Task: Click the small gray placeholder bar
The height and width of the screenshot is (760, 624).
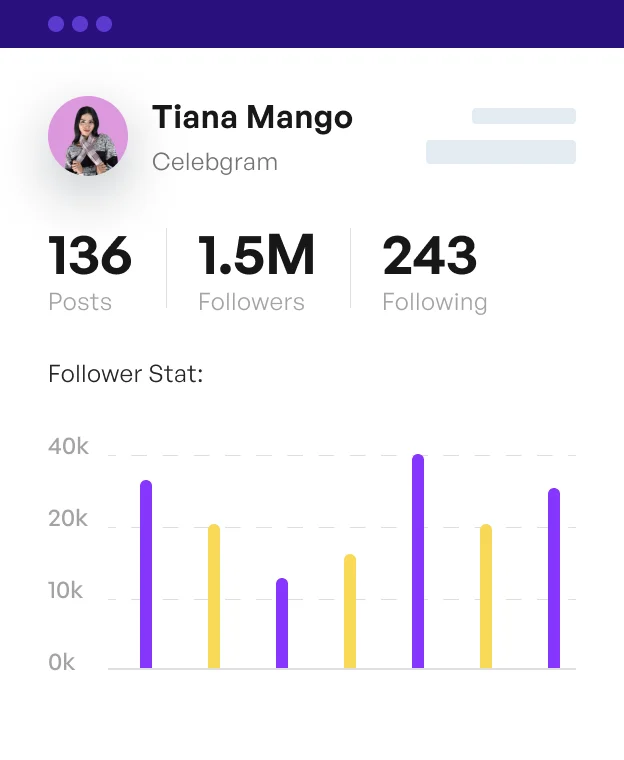Action: [523, 116]
